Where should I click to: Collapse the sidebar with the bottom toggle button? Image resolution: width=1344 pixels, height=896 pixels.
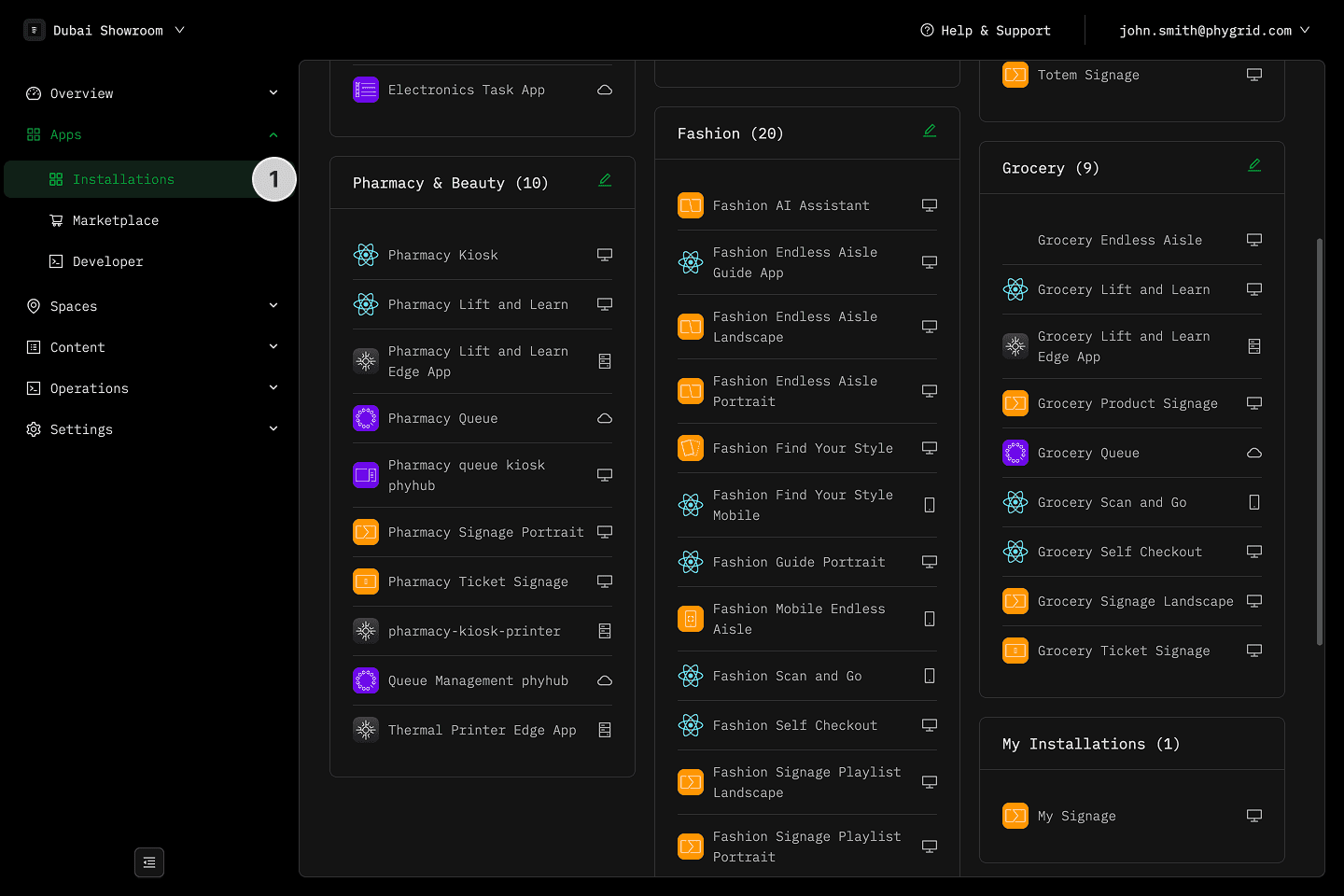tap(149, 862)
